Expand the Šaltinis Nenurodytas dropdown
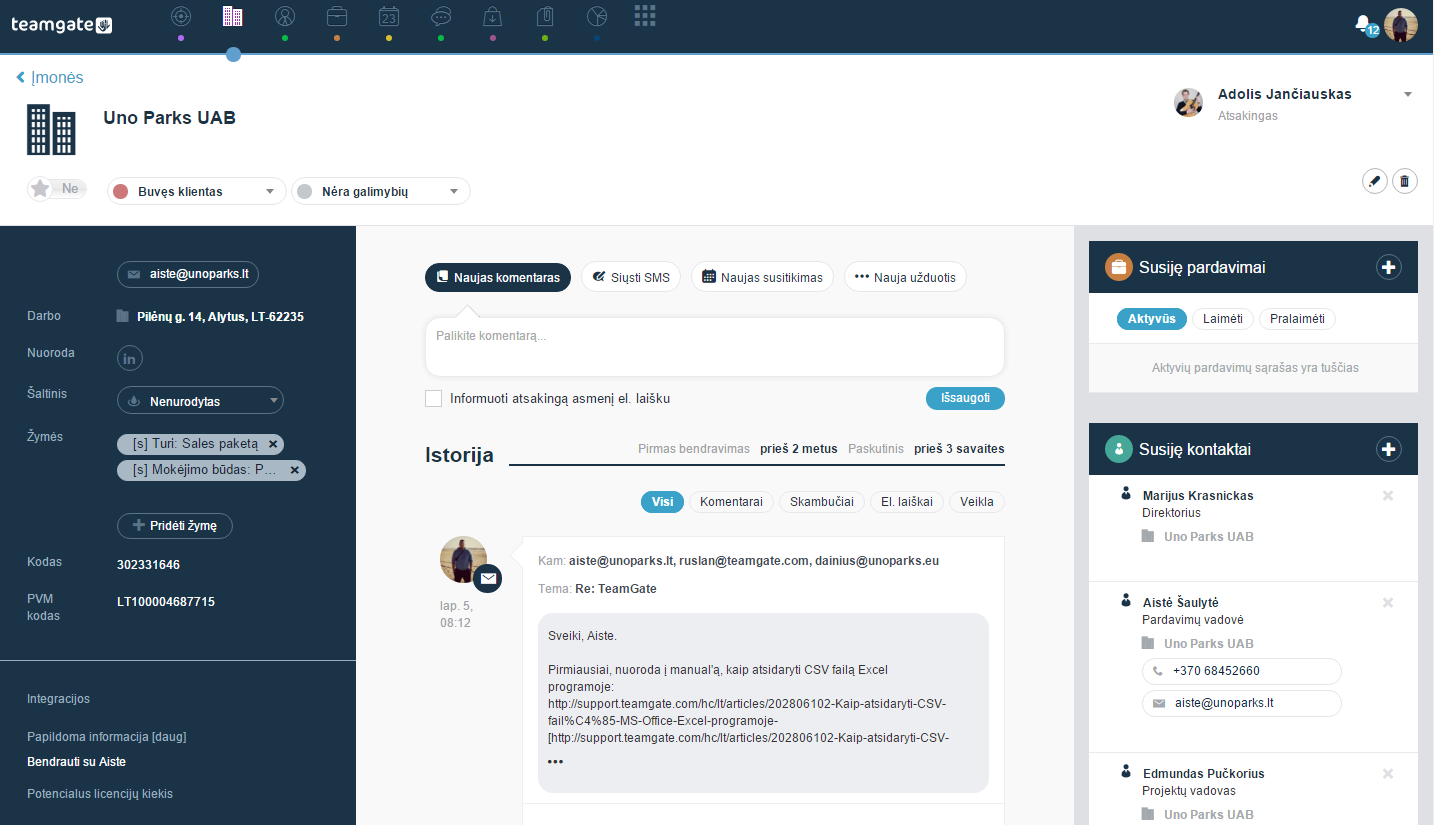Image resolution: width=1434 pixels, height=825 pixels. 200,401
